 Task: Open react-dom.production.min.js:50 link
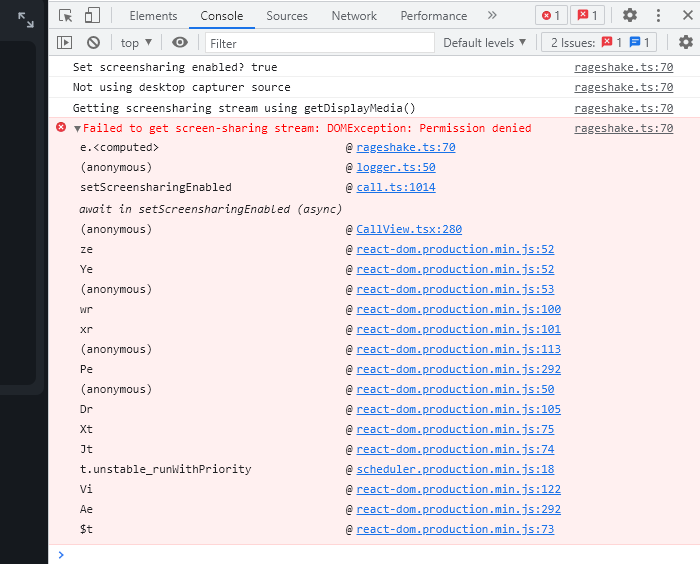[455, 390]
